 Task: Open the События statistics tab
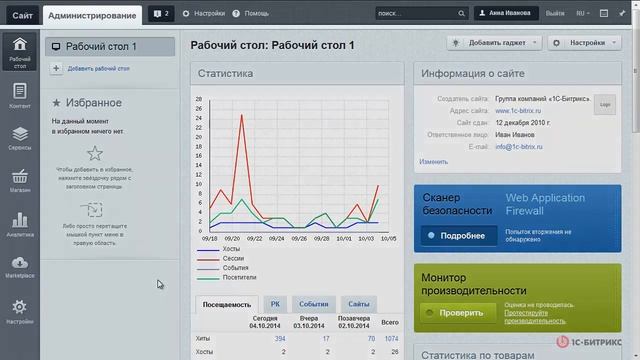pos(313,304)
